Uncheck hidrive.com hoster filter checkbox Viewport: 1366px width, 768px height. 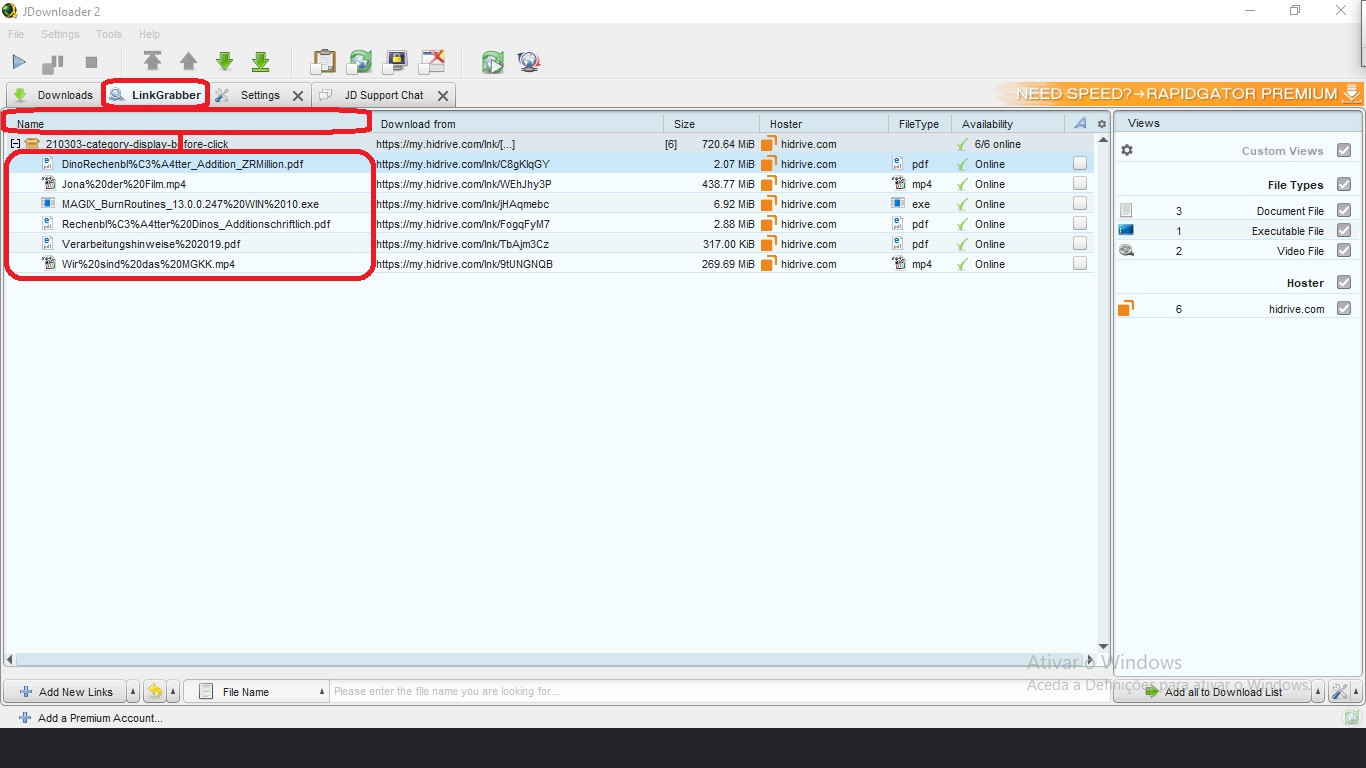tap(1344, 308)
